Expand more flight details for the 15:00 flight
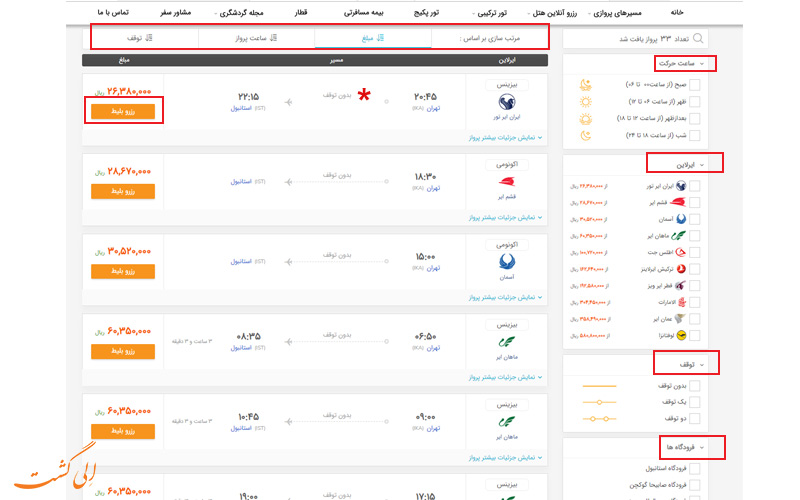The image size is (800, 500). [x=506, y=297]
